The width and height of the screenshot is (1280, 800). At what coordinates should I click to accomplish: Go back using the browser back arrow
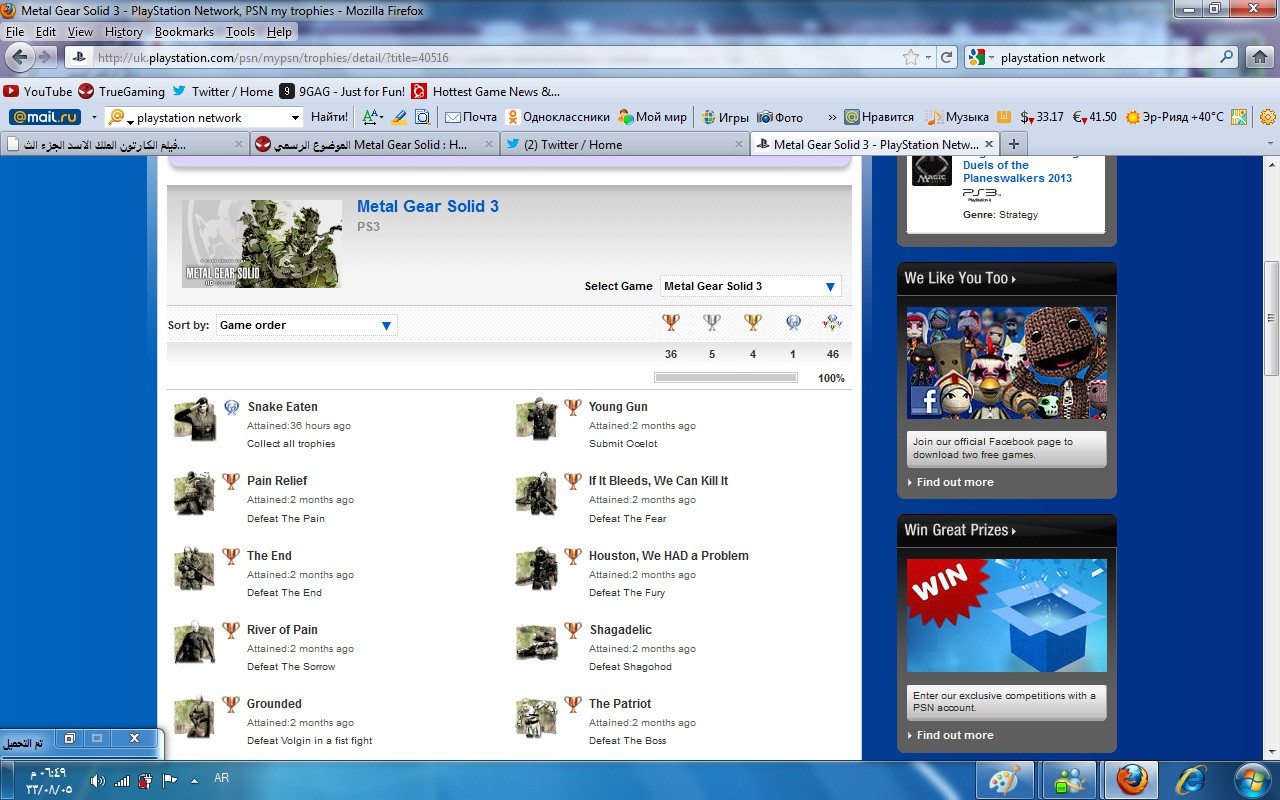[21, 57]
